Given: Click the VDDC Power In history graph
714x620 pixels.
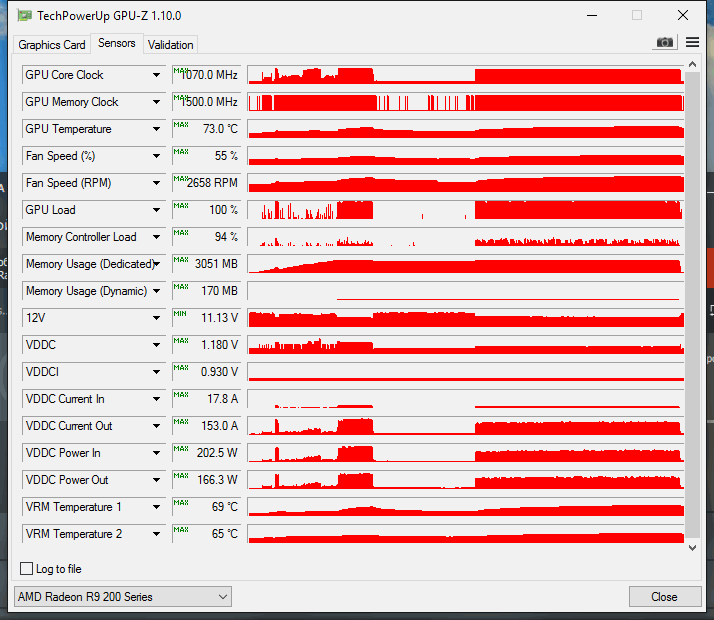Looking at the screenshot, I should [x=466, y=453].
